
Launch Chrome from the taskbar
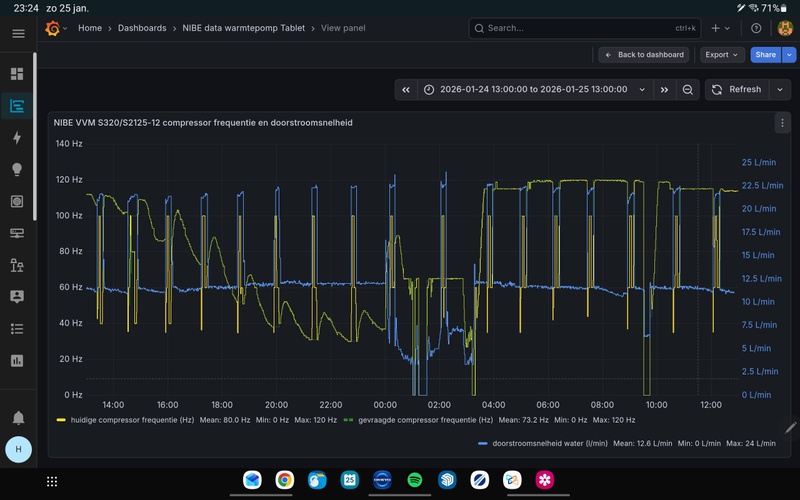[x=285, y=480]
